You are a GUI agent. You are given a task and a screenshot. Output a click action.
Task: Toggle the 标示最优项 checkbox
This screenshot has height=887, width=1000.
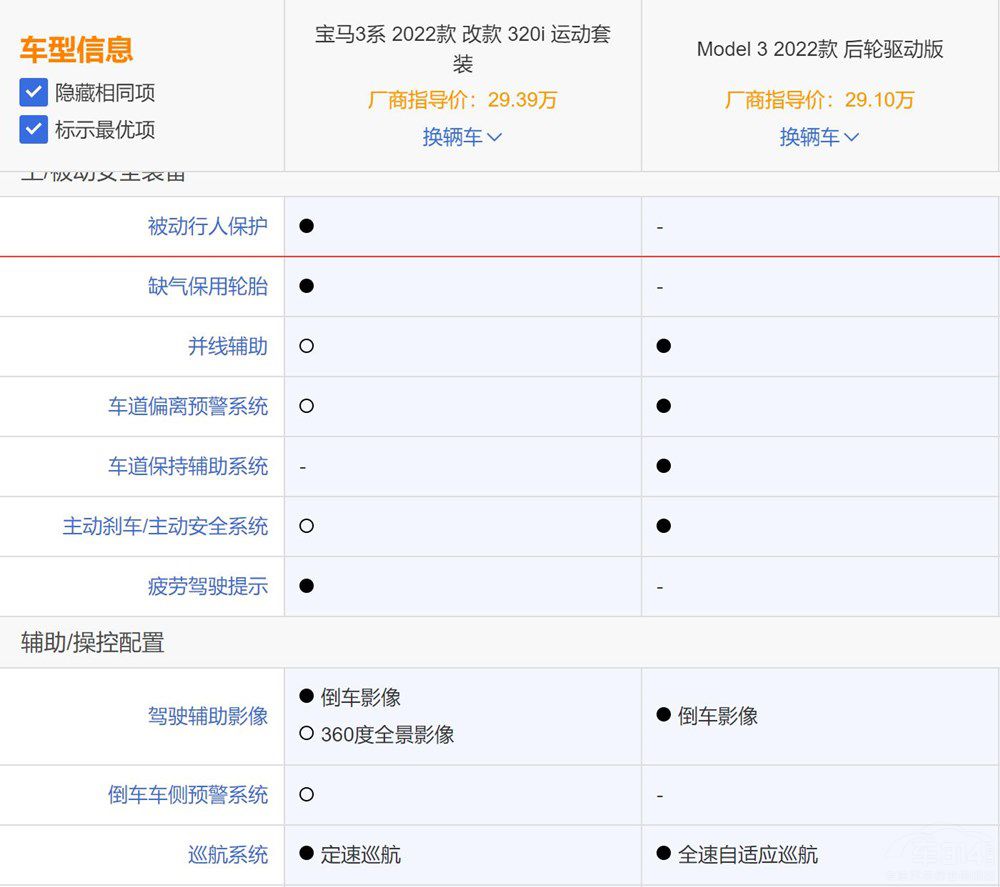tap(34, 129)
